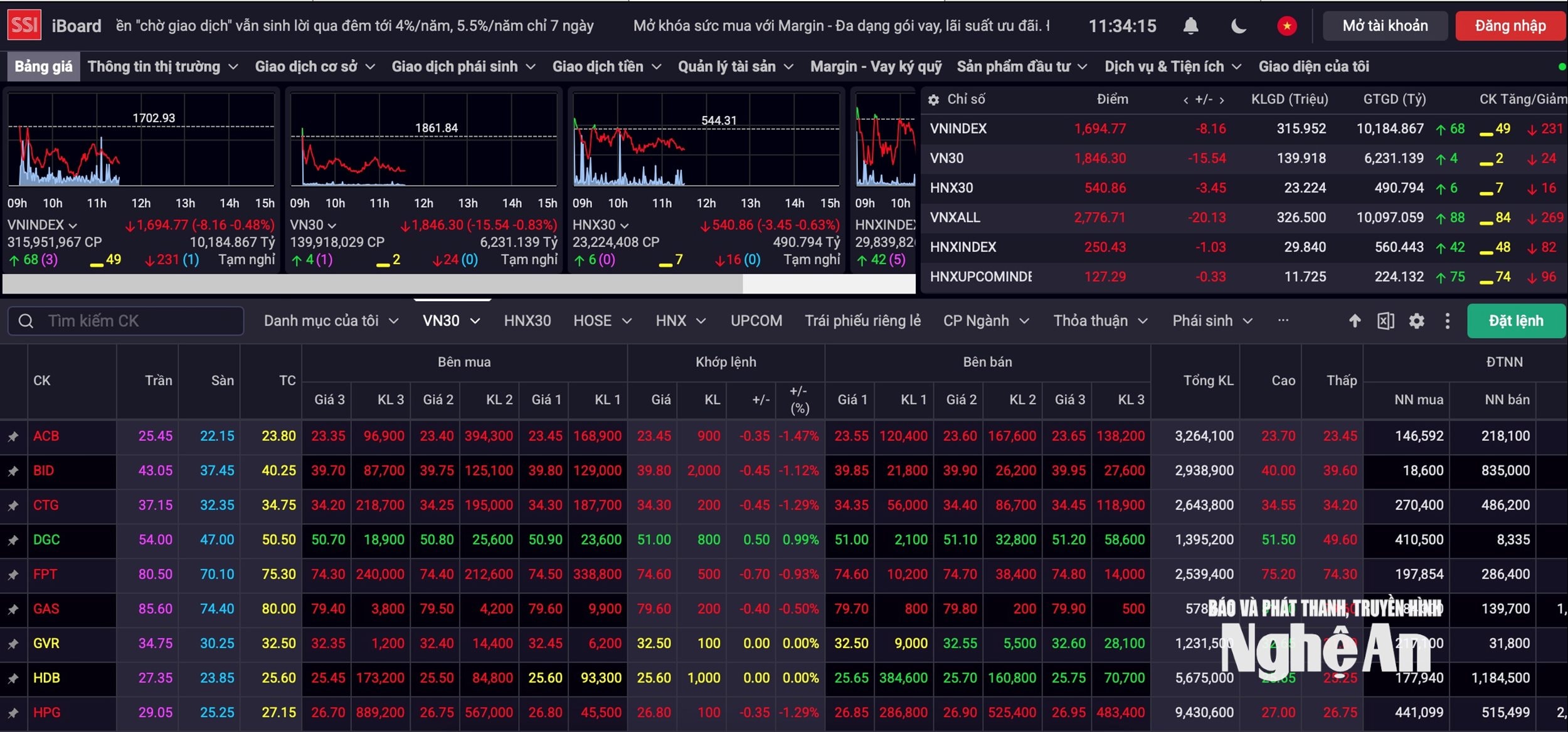
Task: Click the Đặt lệnh order button
Action: [1516, 321]
